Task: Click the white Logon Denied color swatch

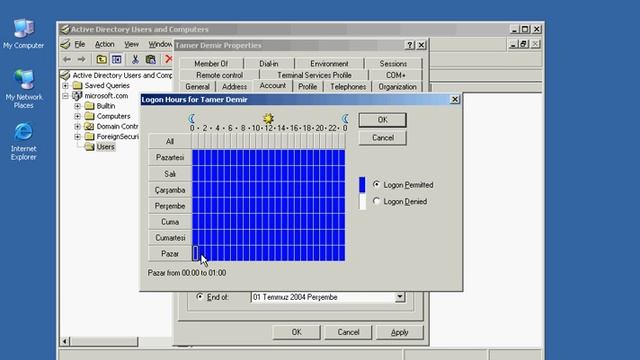Action: pyautogui.click(x=362, y=202)
